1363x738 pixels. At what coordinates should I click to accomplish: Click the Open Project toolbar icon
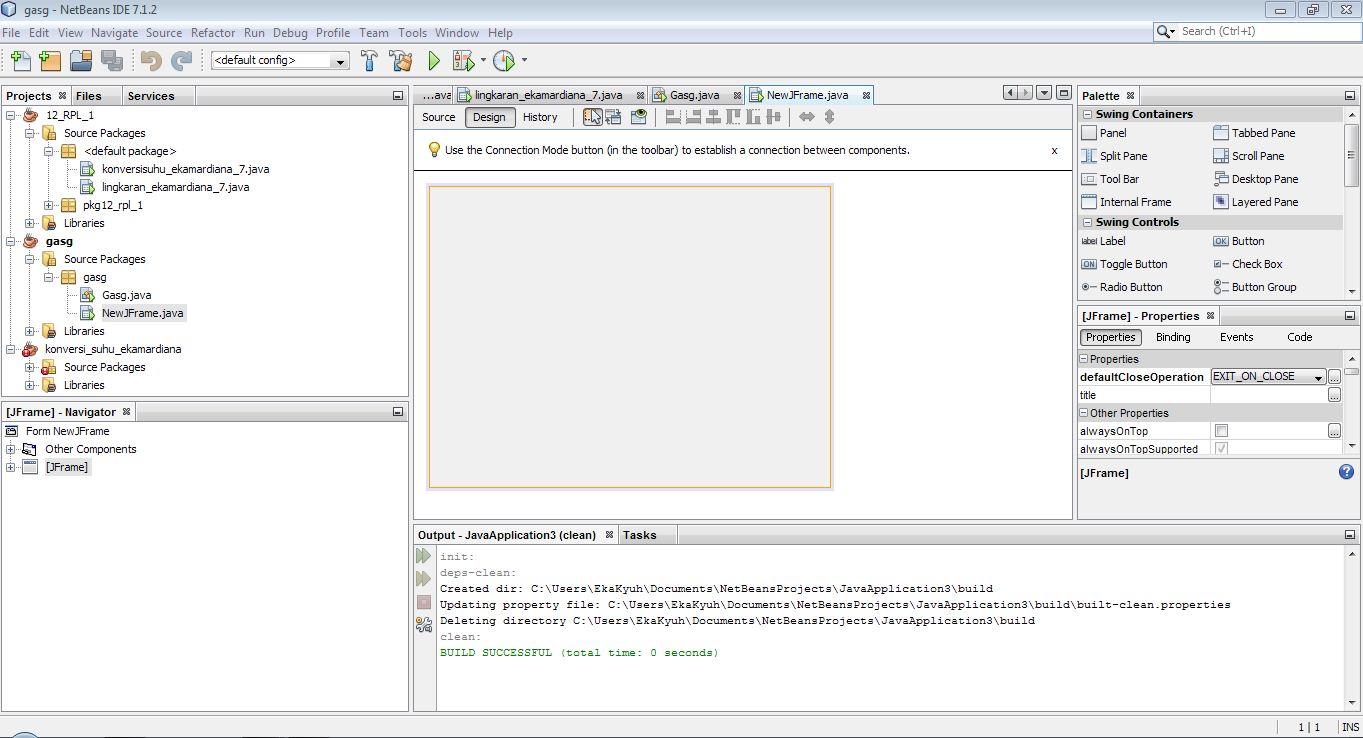pyautogui.click(x=81, y=61)
